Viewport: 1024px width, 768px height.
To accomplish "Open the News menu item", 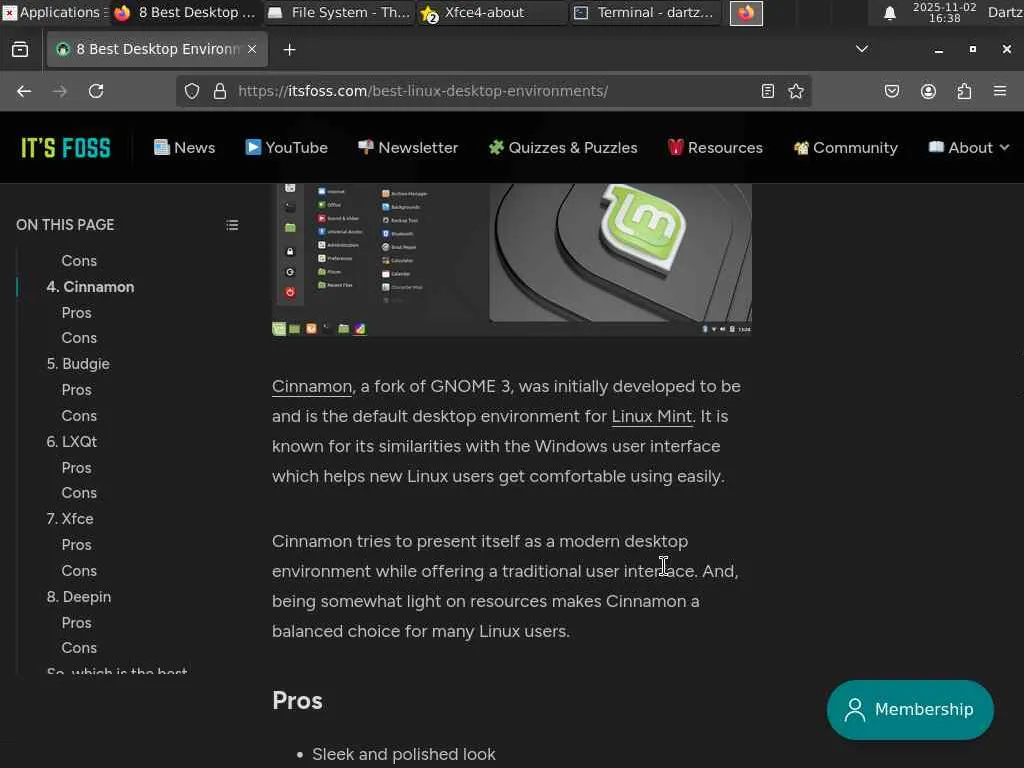I will coord(184,148).
